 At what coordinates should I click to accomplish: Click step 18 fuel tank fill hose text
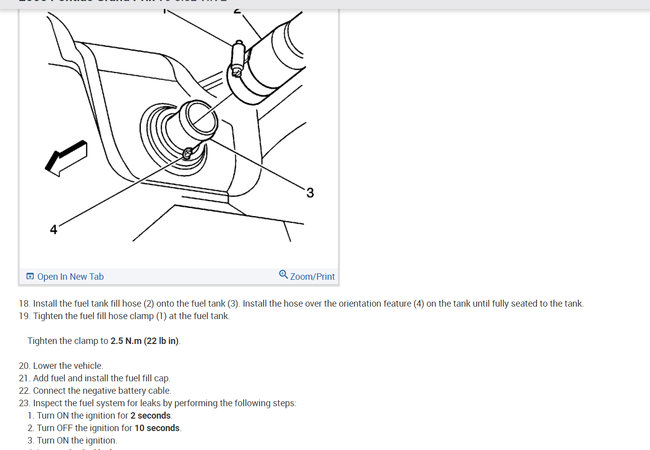[x=301, y=304]
